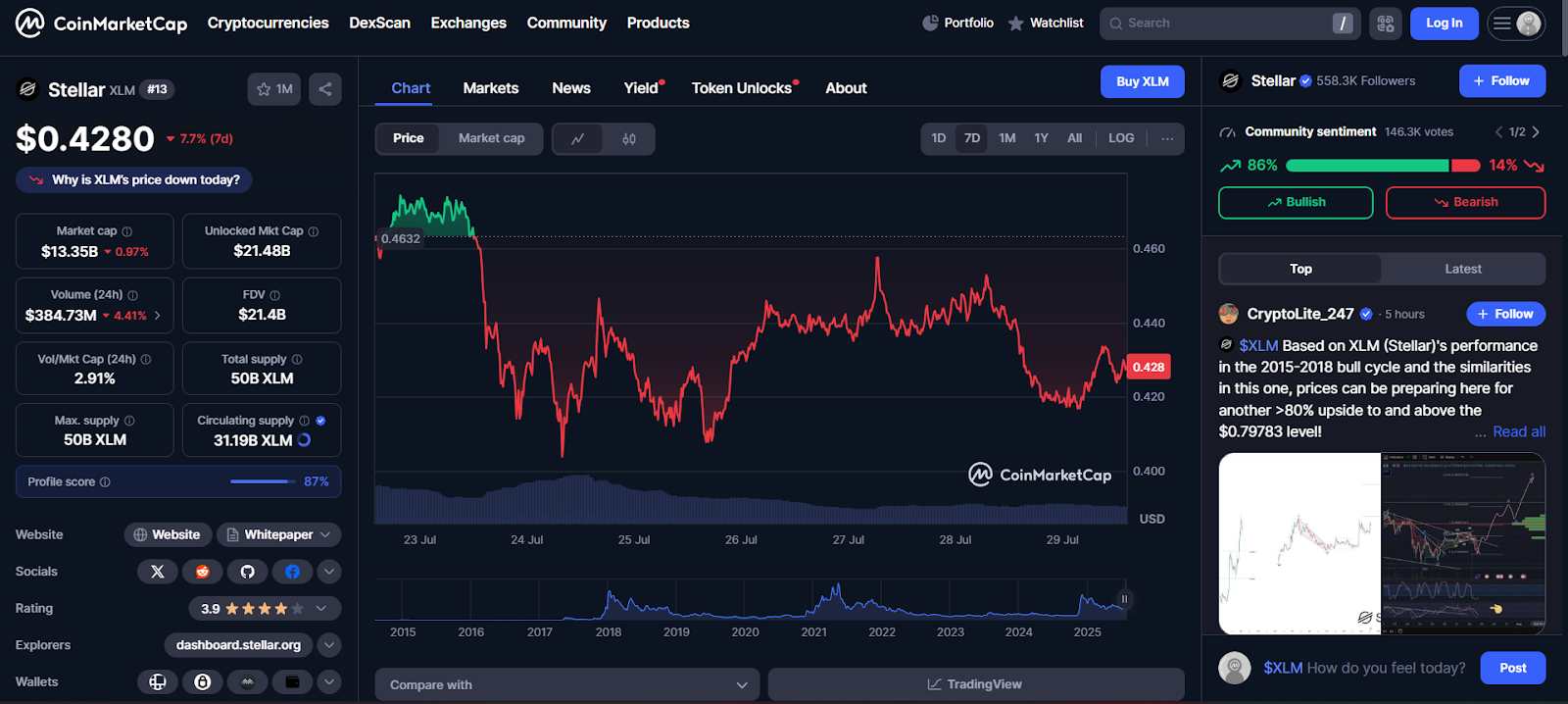Open the Portfolio pie icon link
This screenshot has width=1568, height=704.
(957, 23)
